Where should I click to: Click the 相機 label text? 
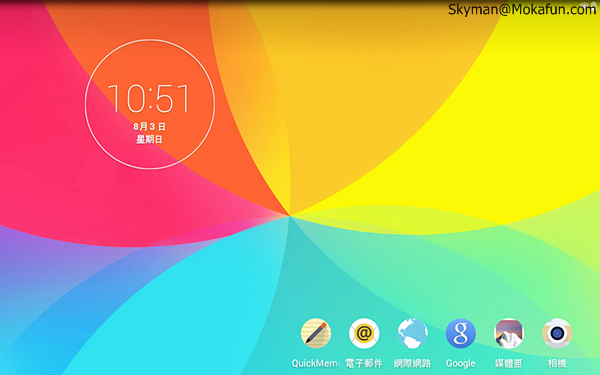(x=557, y=363)
